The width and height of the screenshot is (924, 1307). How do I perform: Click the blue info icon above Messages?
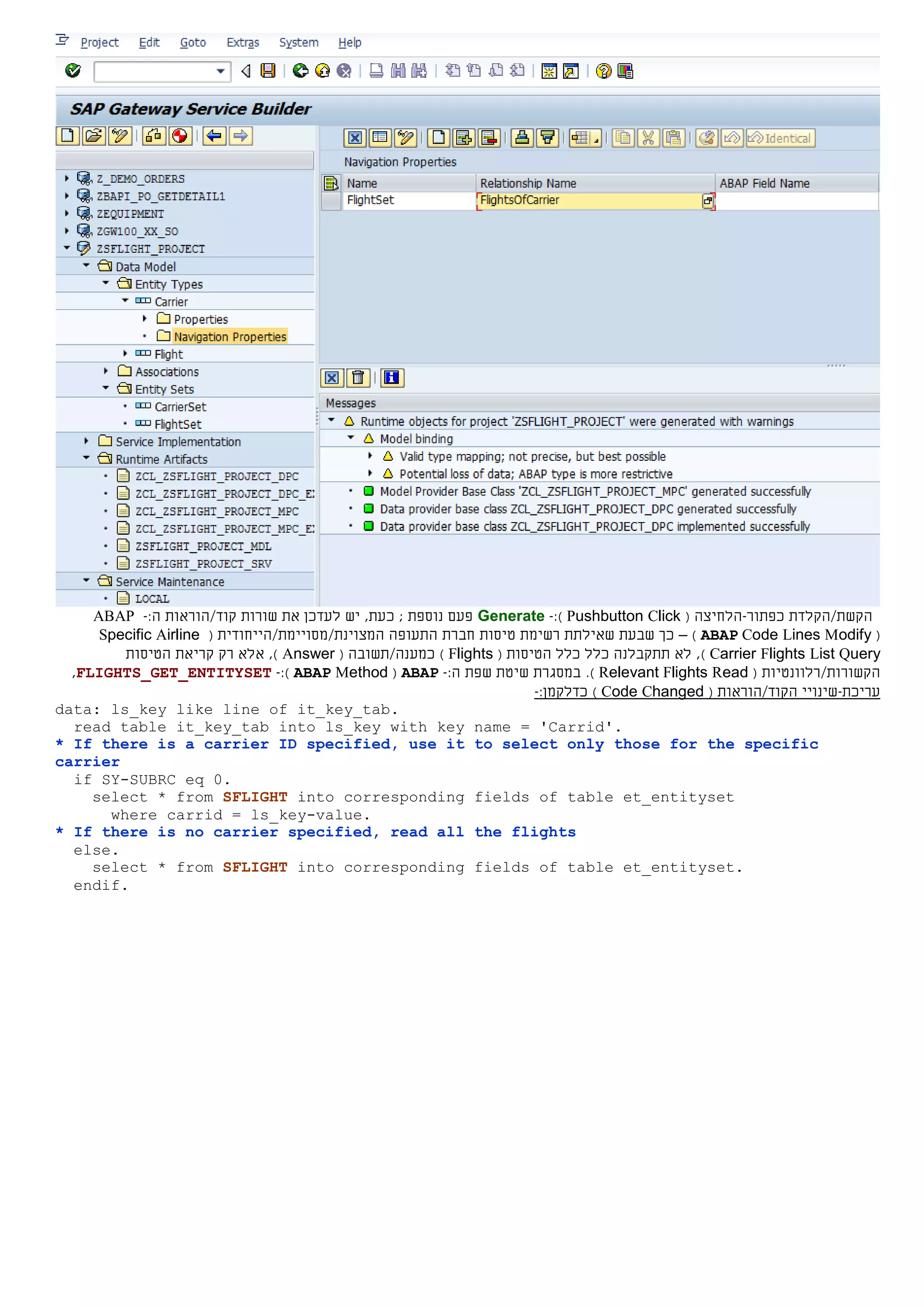392,378
